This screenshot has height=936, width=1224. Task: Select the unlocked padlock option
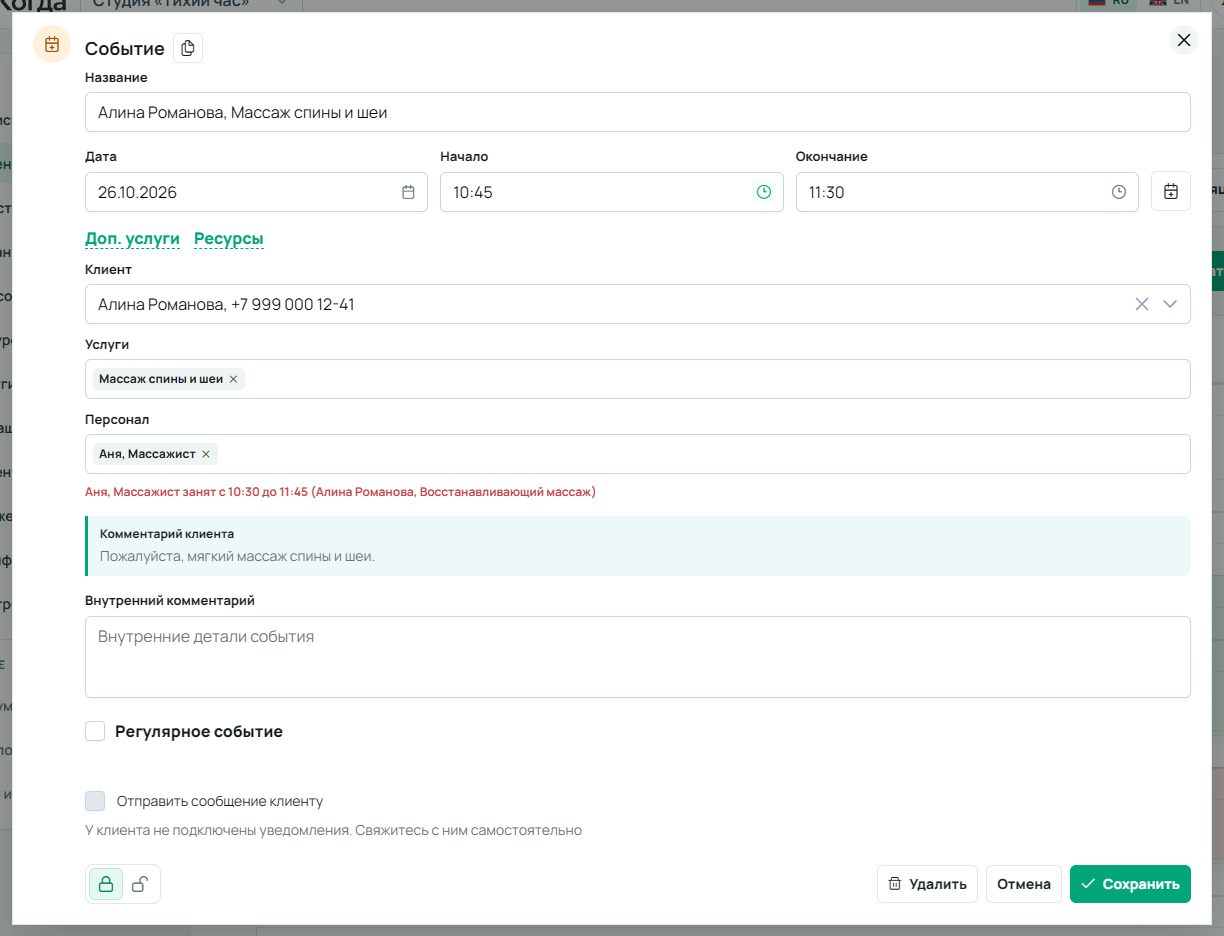coord(141,884)
